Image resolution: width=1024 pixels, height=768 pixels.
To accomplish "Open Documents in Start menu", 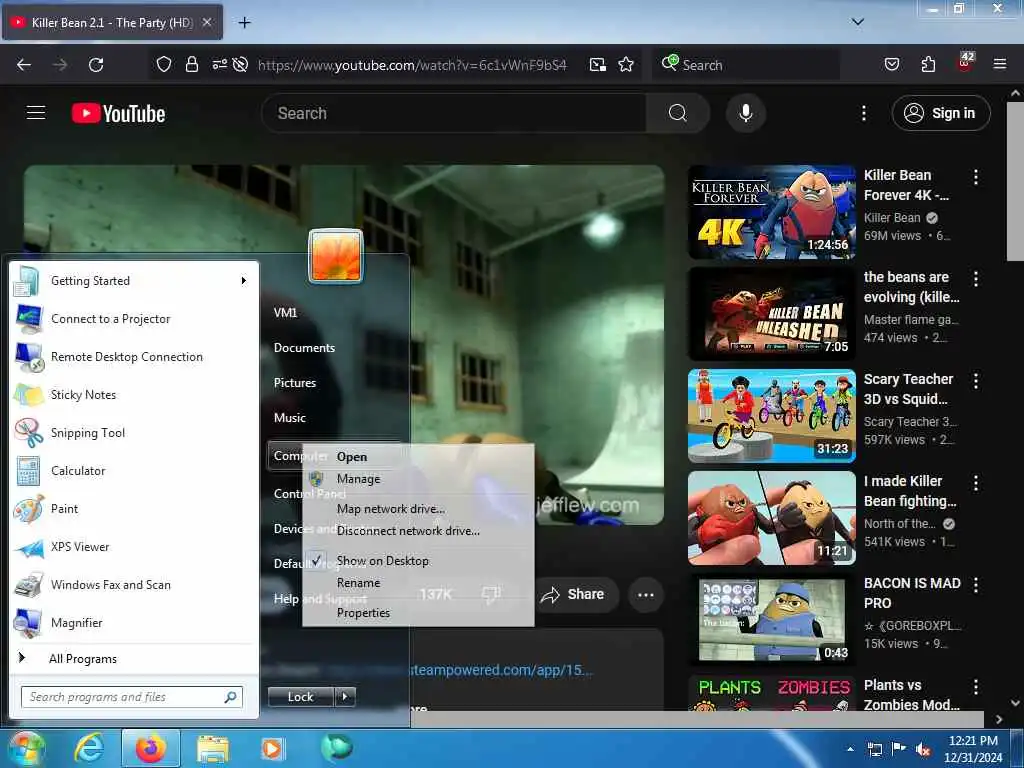I will coord(304,347).
